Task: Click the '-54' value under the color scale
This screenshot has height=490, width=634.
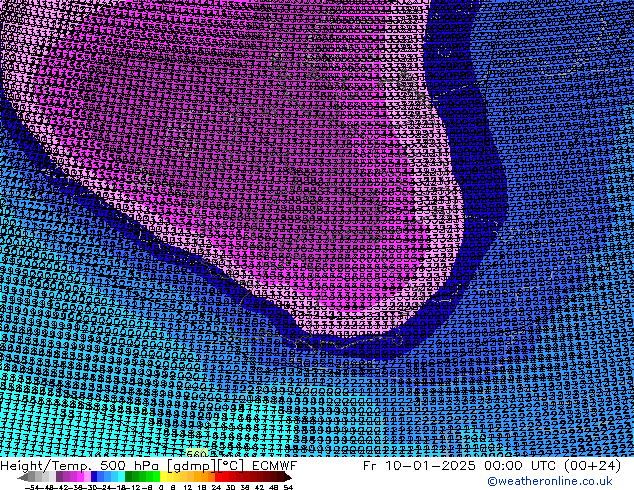Action: coord(32,487)
